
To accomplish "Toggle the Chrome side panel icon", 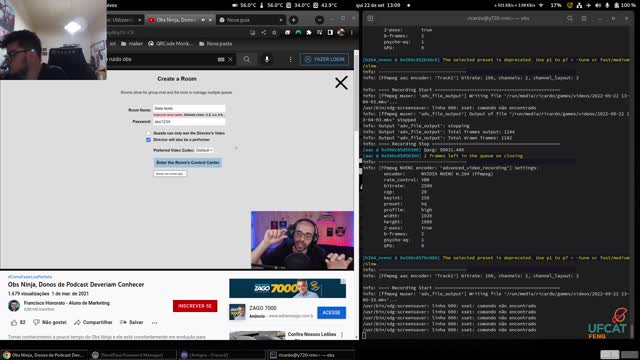I will pos(330,32).
